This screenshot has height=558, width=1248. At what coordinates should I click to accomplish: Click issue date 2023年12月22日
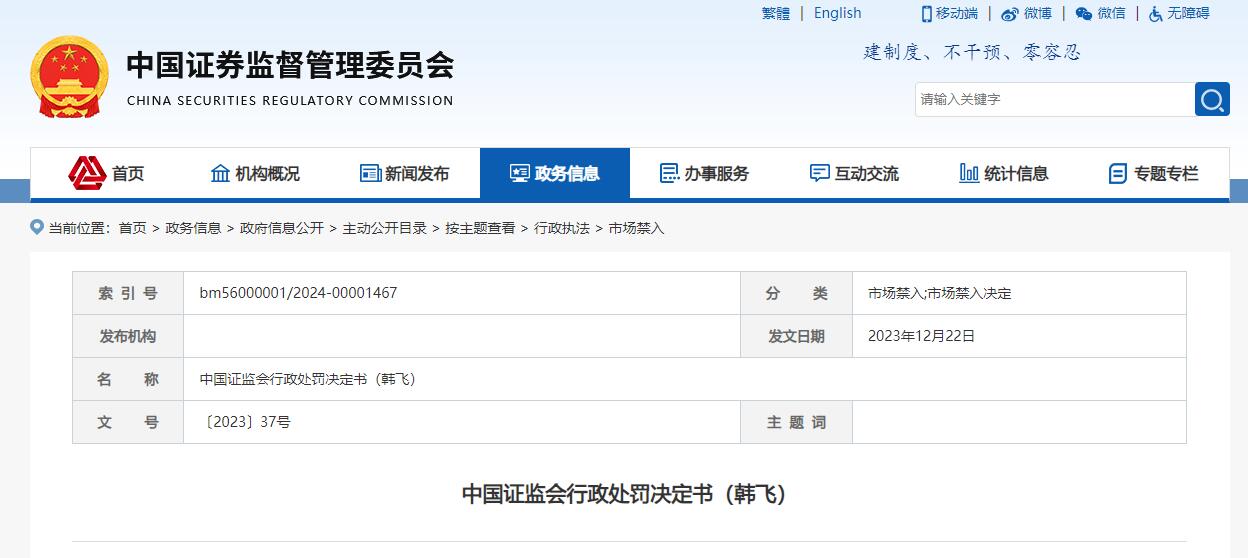(921, 336)
